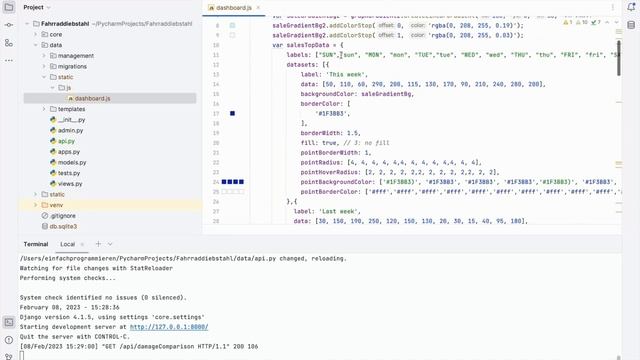
Task: Click the db.sqlite3 database file icon
Action: [x=45, y=226]
